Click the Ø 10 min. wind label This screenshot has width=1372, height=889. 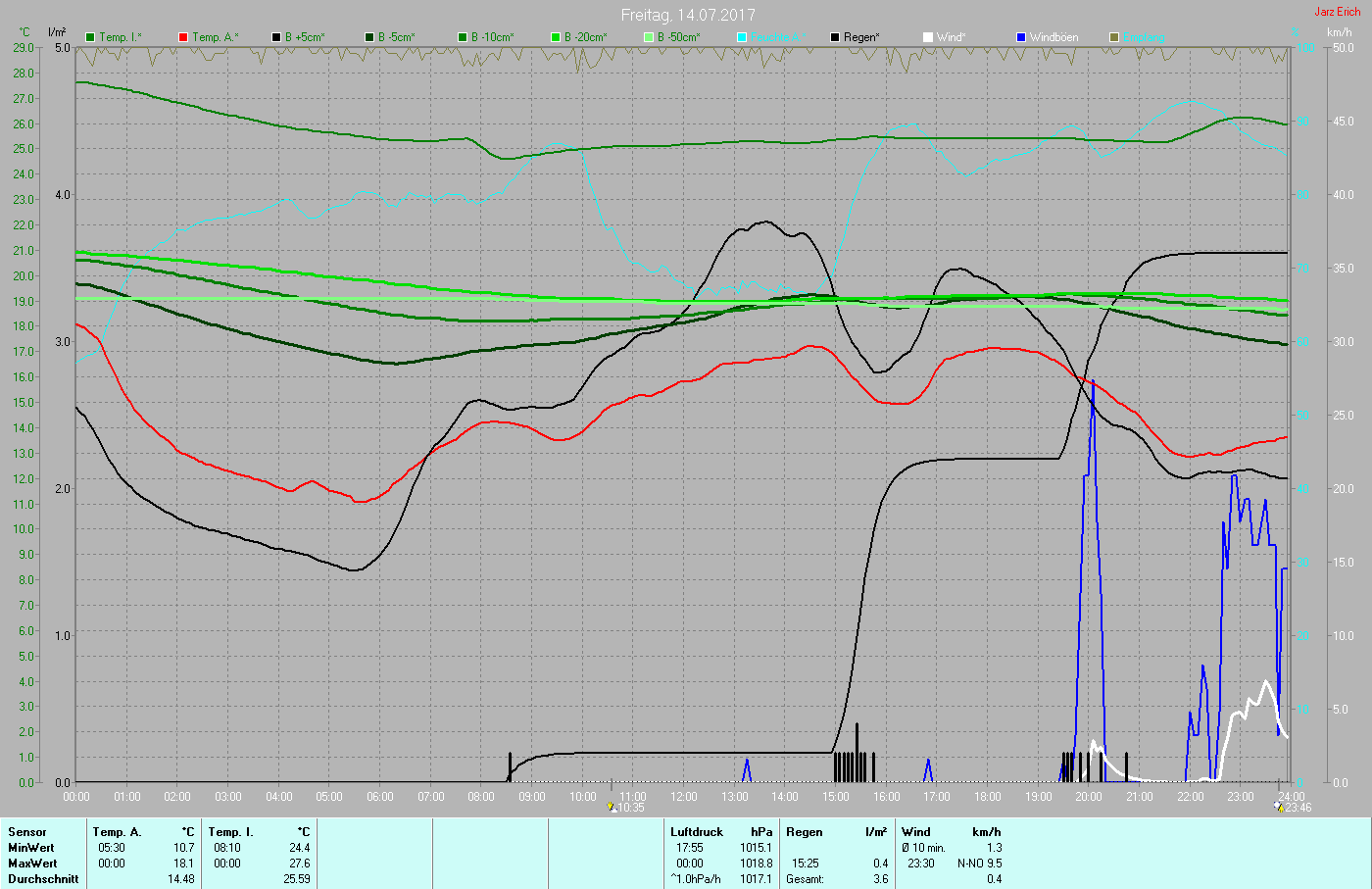(x=923, y=848)
